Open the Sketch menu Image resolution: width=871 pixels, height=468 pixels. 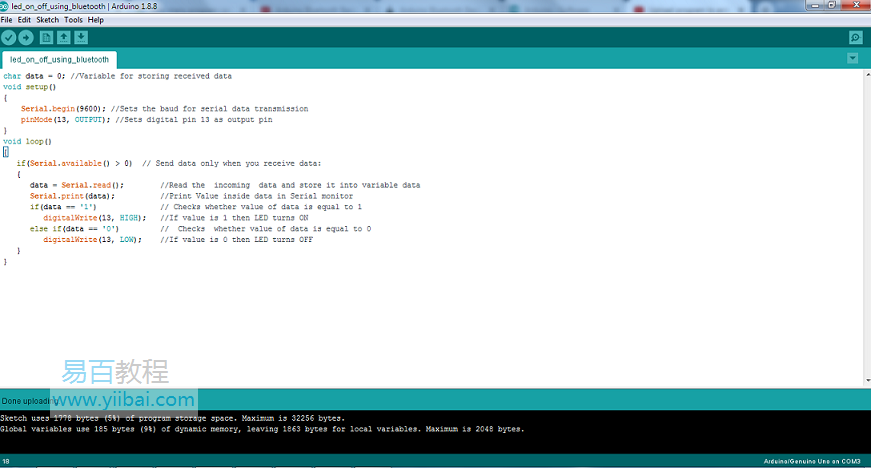[x=48, y=20]
